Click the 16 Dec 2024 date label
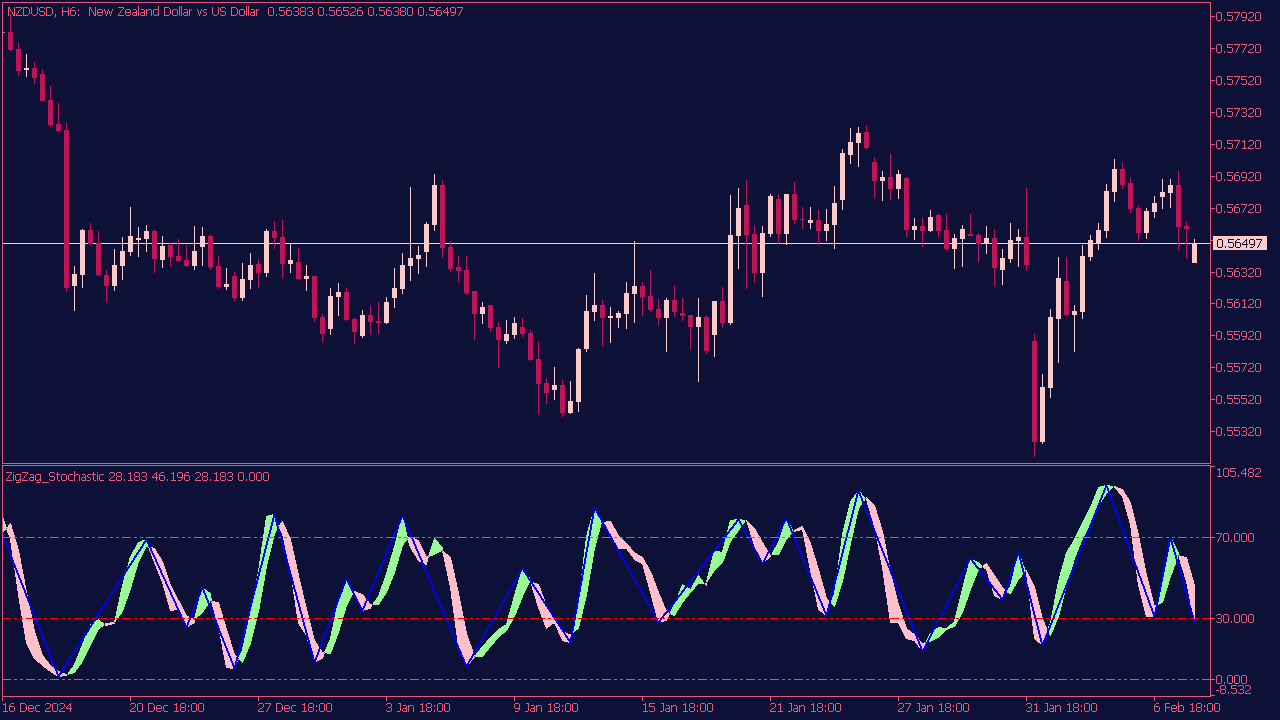The height and width of the screenshot is (720, 1280). [x=38, y=708]
